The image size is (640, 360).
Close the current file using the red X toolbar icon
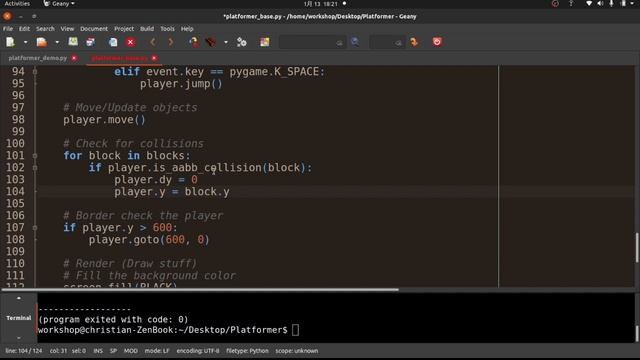131,42
